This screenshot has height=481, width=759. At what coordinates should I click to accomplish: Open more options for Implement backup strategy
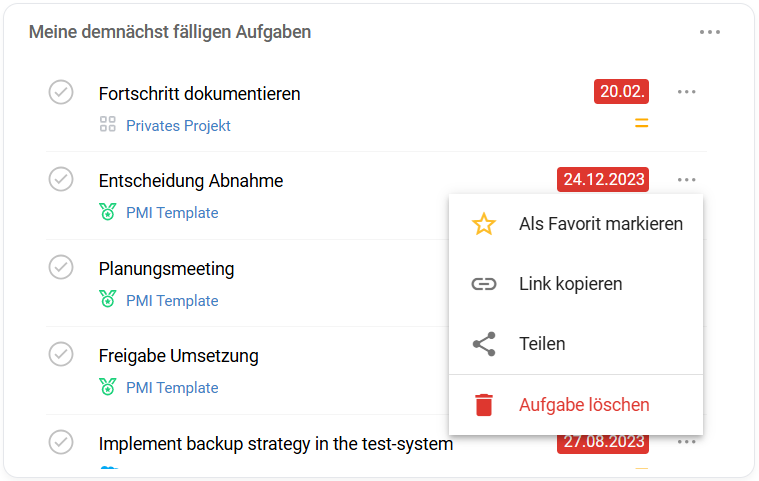(686, 441)
